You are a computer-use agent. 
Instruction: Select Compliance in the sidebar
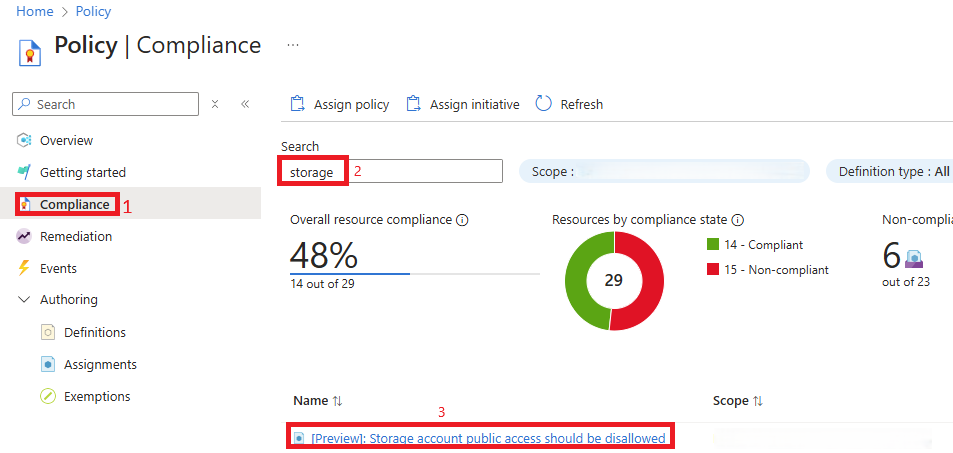(75, 204)
